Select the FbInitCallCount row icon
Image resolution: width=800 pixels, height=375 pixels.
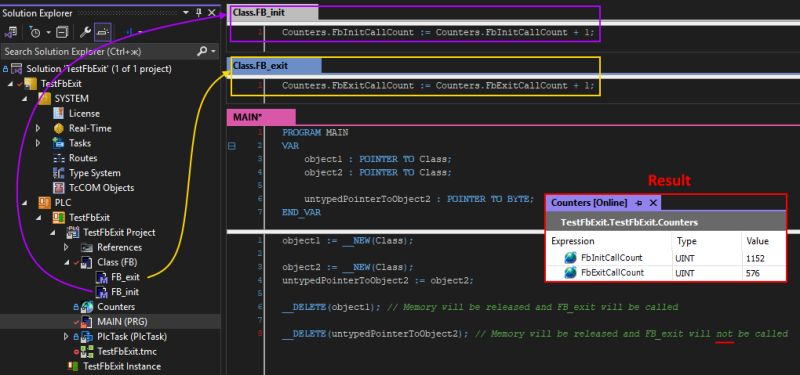pyautogui.click(x=570, y=258)
